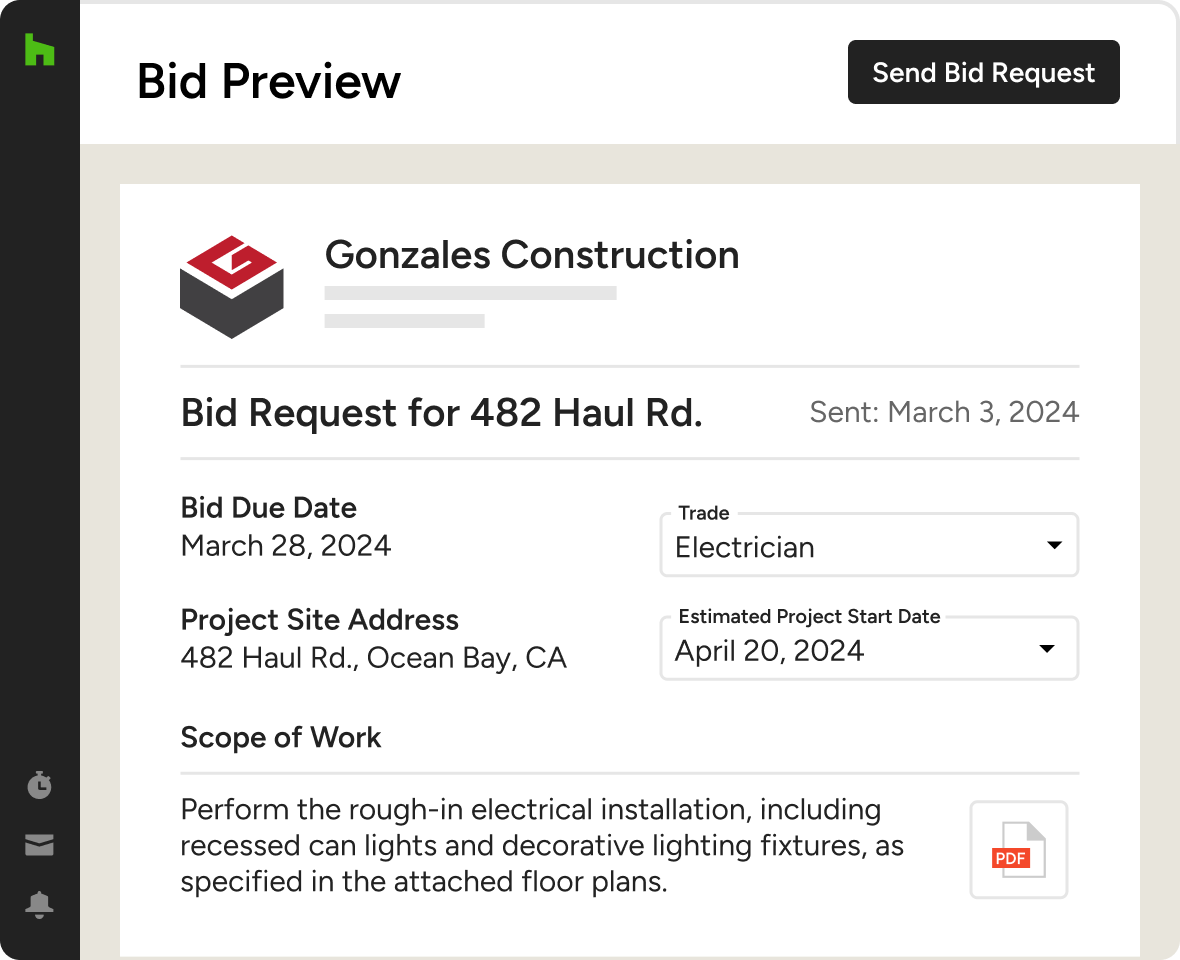The image size is (1180, 960).
Task: Click the Bid Due Date label
Action: (x=269, y=508)
